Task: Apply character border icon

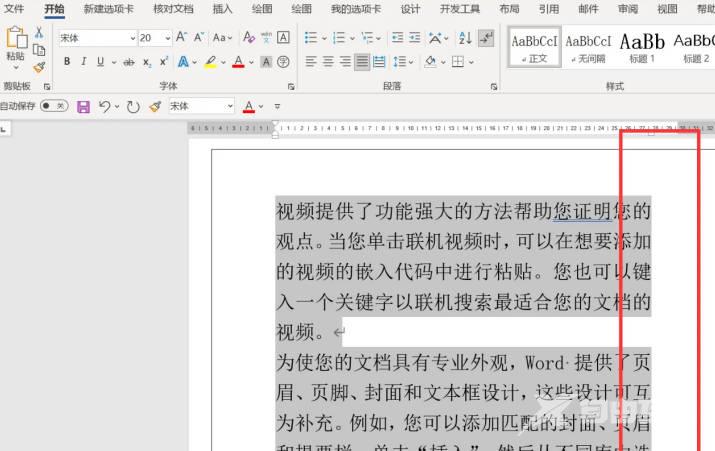Action: click(283, 37)
